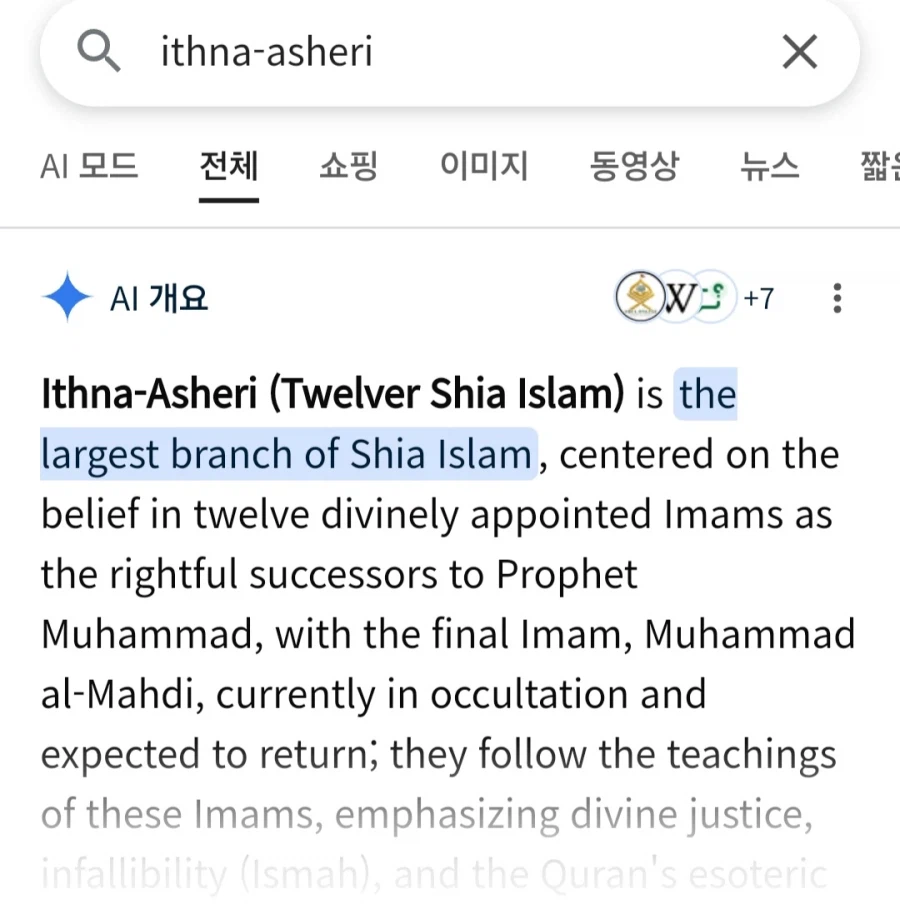Expand the +7 additional sources

point(758,298)
